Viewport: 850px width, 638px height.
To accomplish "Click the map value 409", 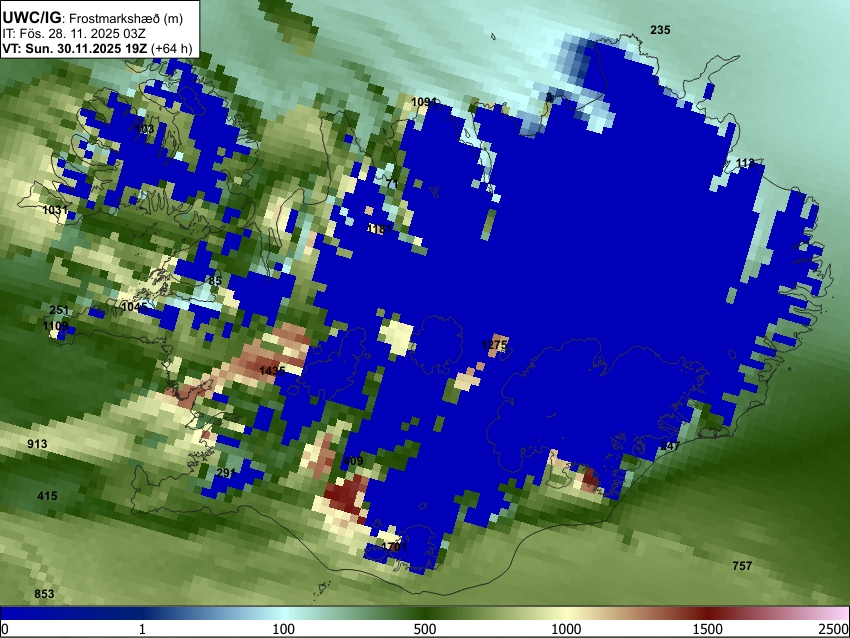I will (x=353, y=461).
